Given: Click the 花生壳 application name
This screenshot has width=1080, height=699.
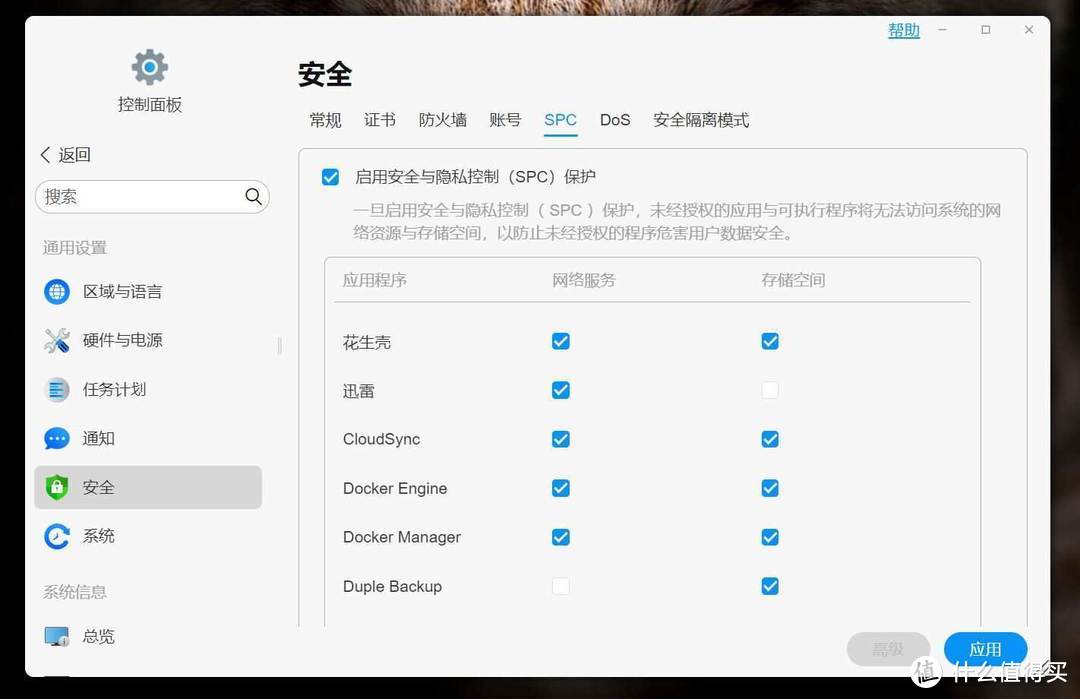Looking at the screenshot, I should tap(366, 342).
